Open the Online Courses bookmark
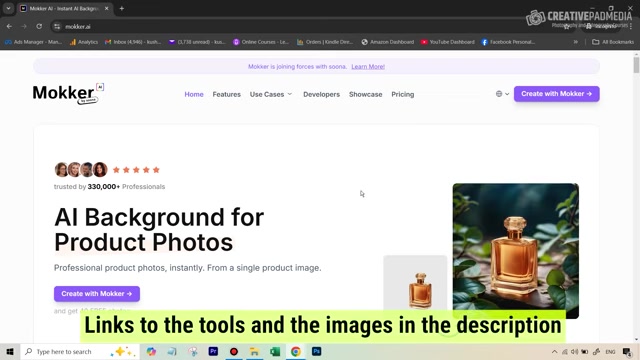The image size is (640, 360). click(x=261, y=42)
